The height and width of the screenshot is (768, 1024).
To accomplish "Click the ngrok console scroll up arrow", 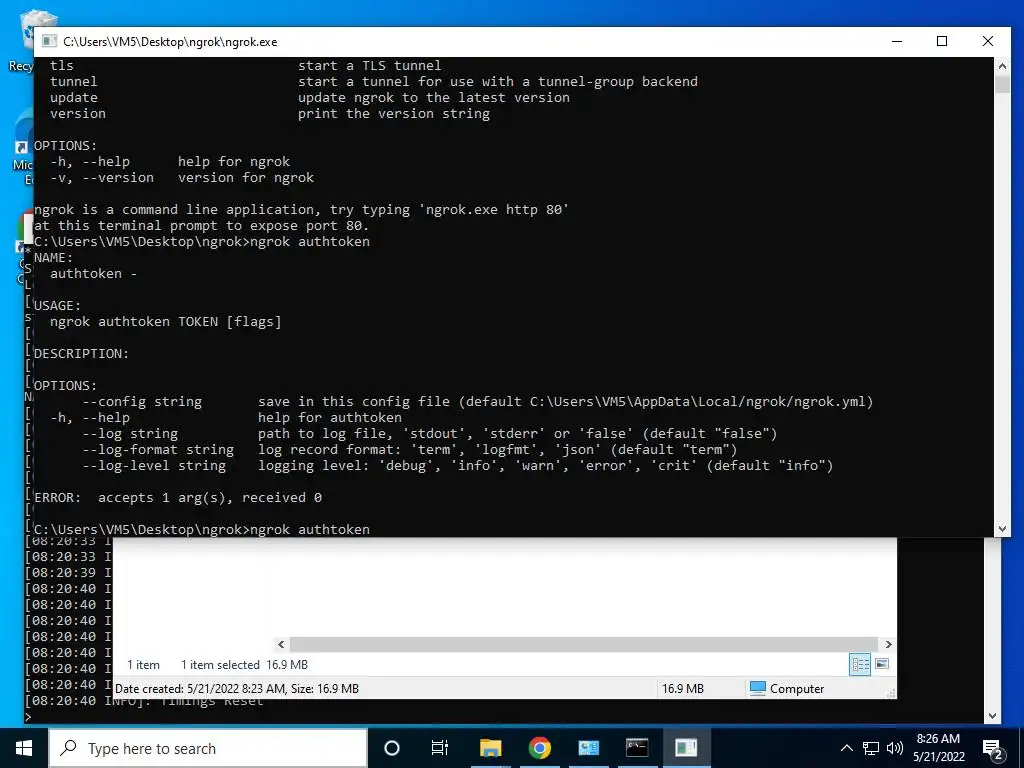I will (x=1002, y=65).
